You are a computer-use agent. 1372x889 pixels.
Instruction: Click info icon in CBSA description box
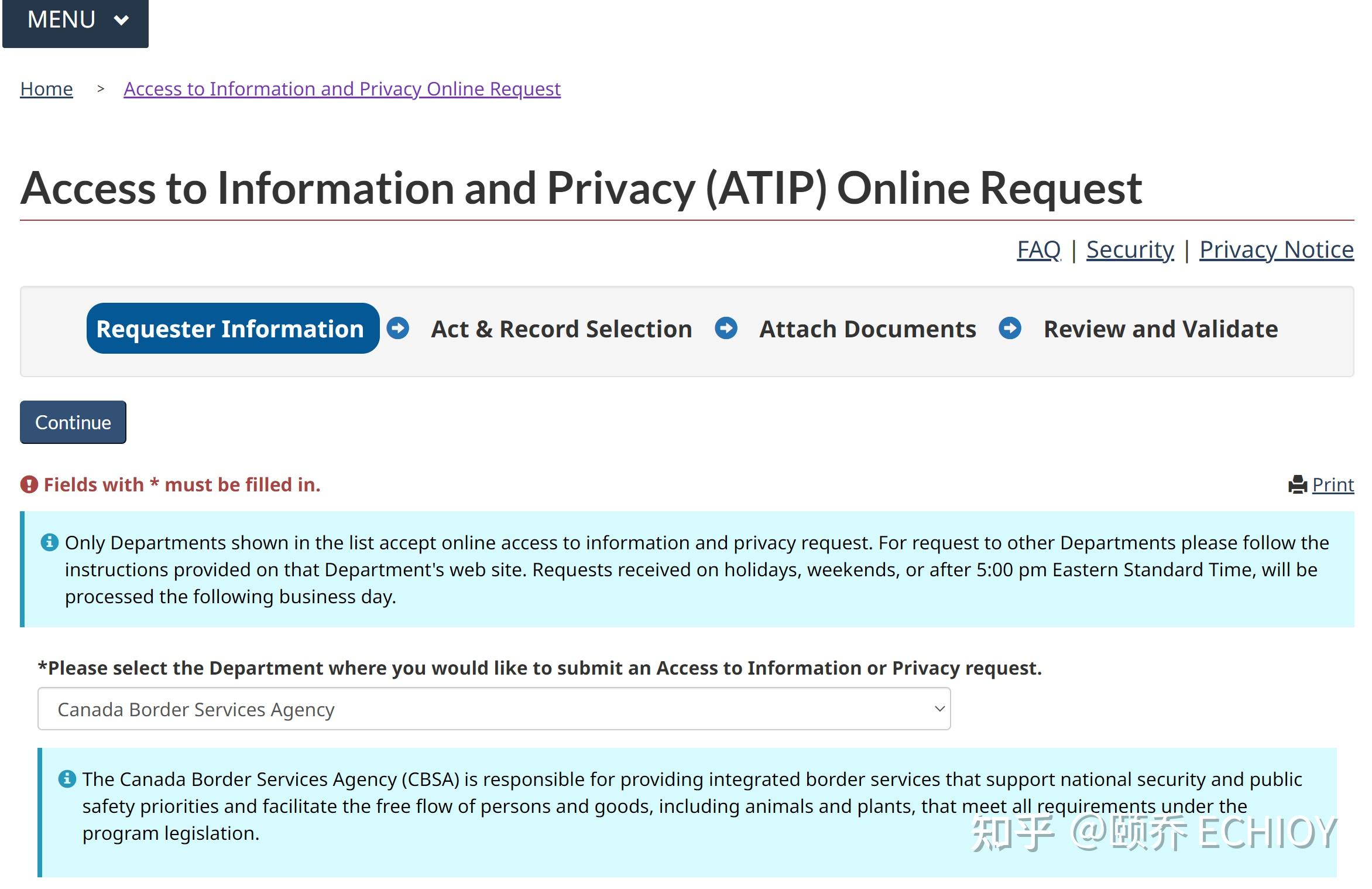(x=67, y=779)
